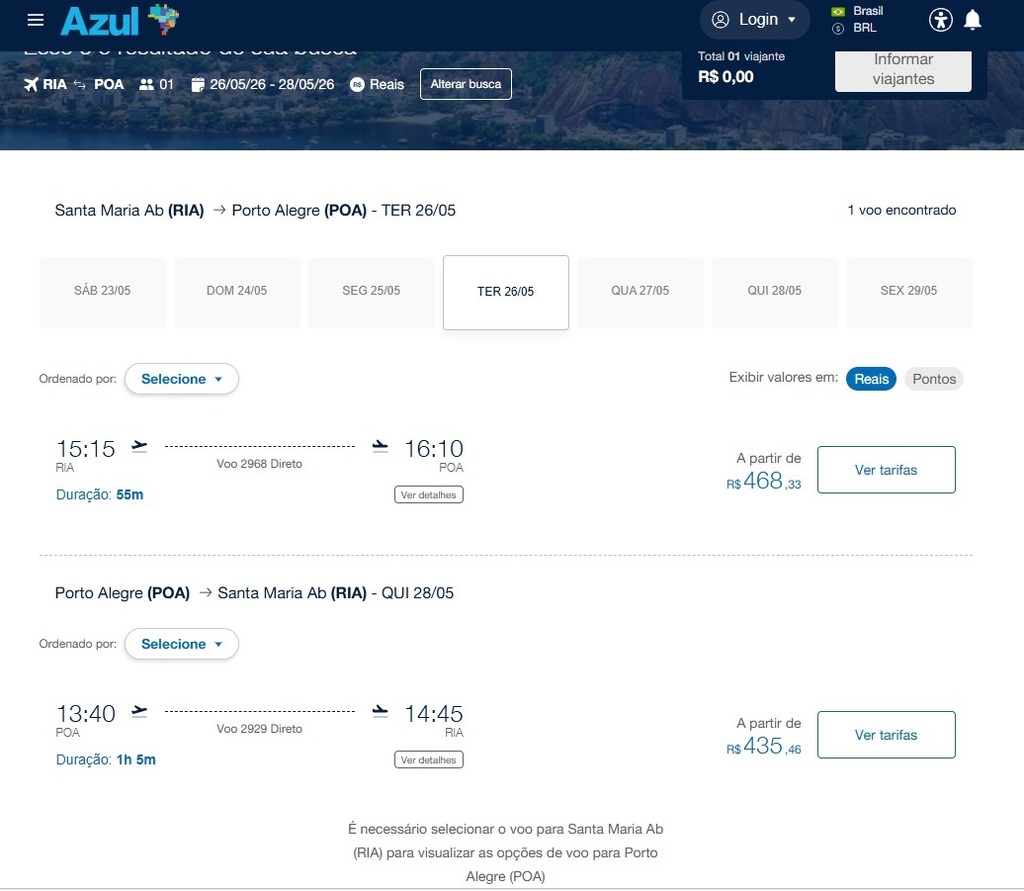Viewport: 1024px width, 891px height.
Task: Click the Brazil flag country icon
Action: click(x=838, y=11)
